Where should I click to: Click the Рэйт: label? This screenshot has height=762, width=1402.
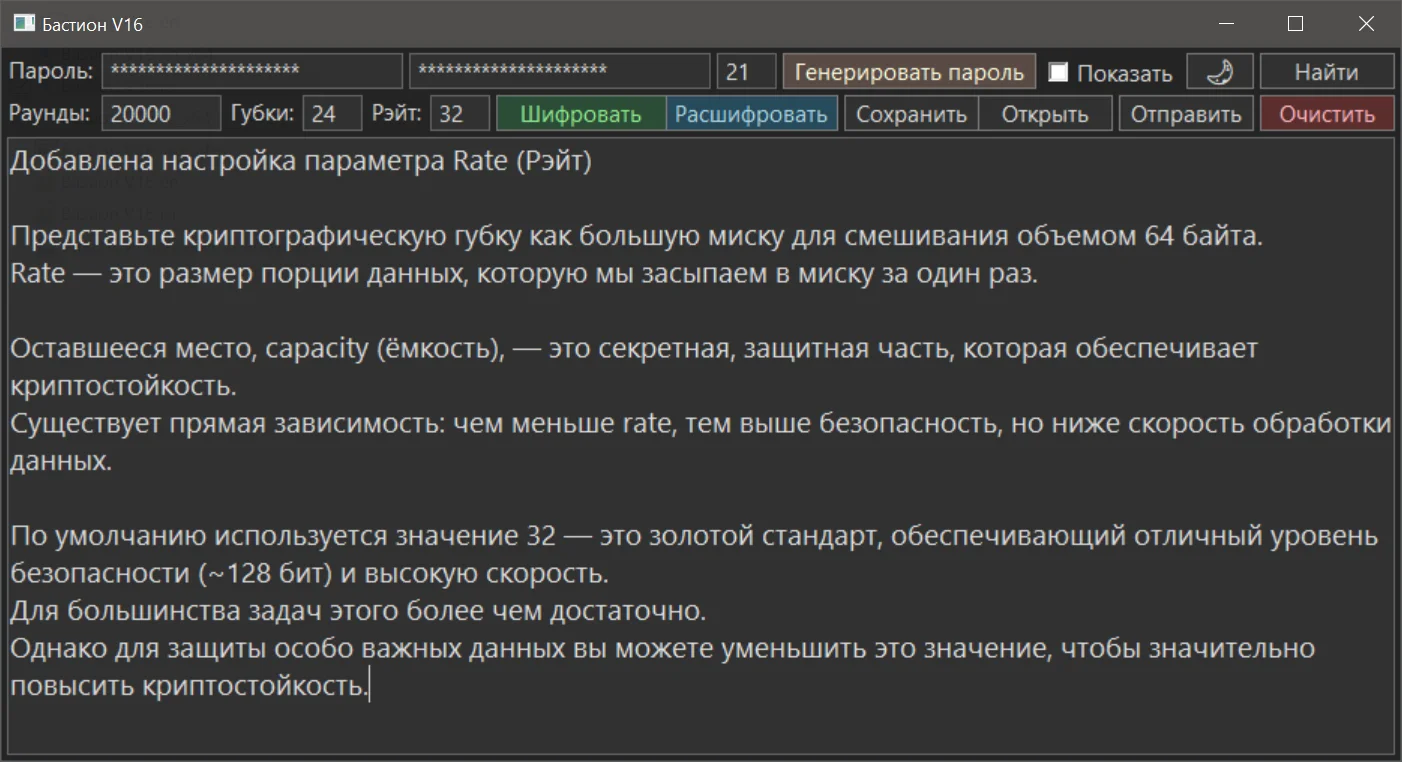click(x=397, y=113)
